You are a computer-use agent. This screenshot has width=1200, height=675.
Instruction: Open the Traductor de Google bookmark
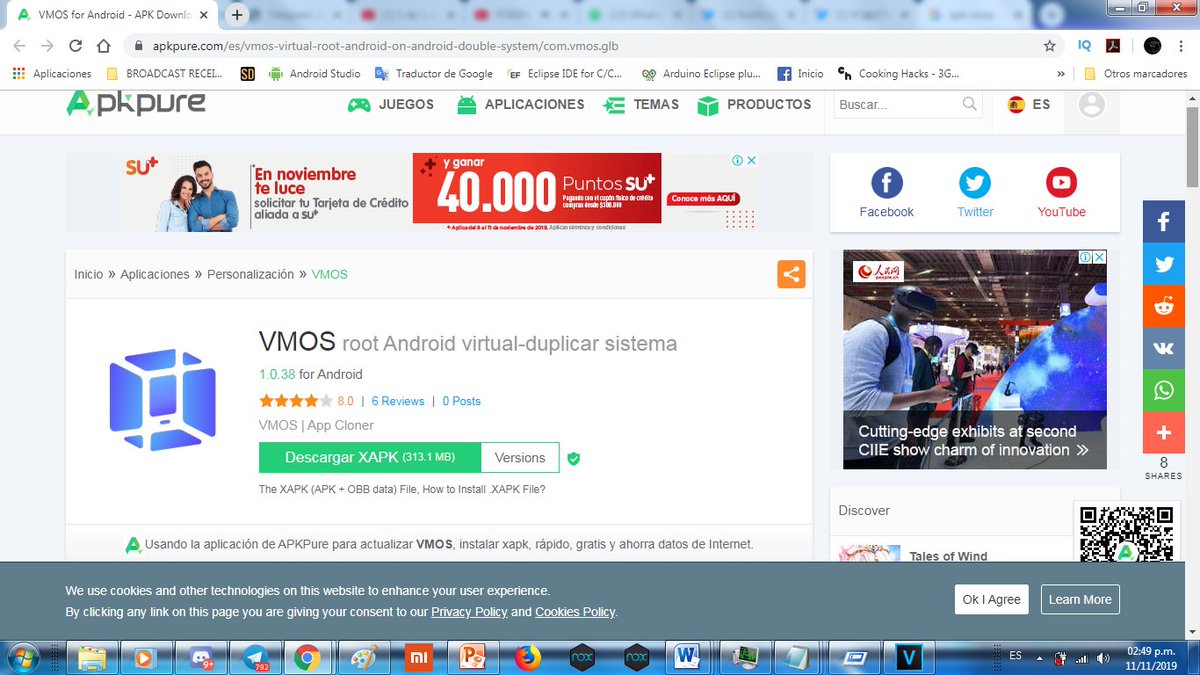tap(433, 73)
